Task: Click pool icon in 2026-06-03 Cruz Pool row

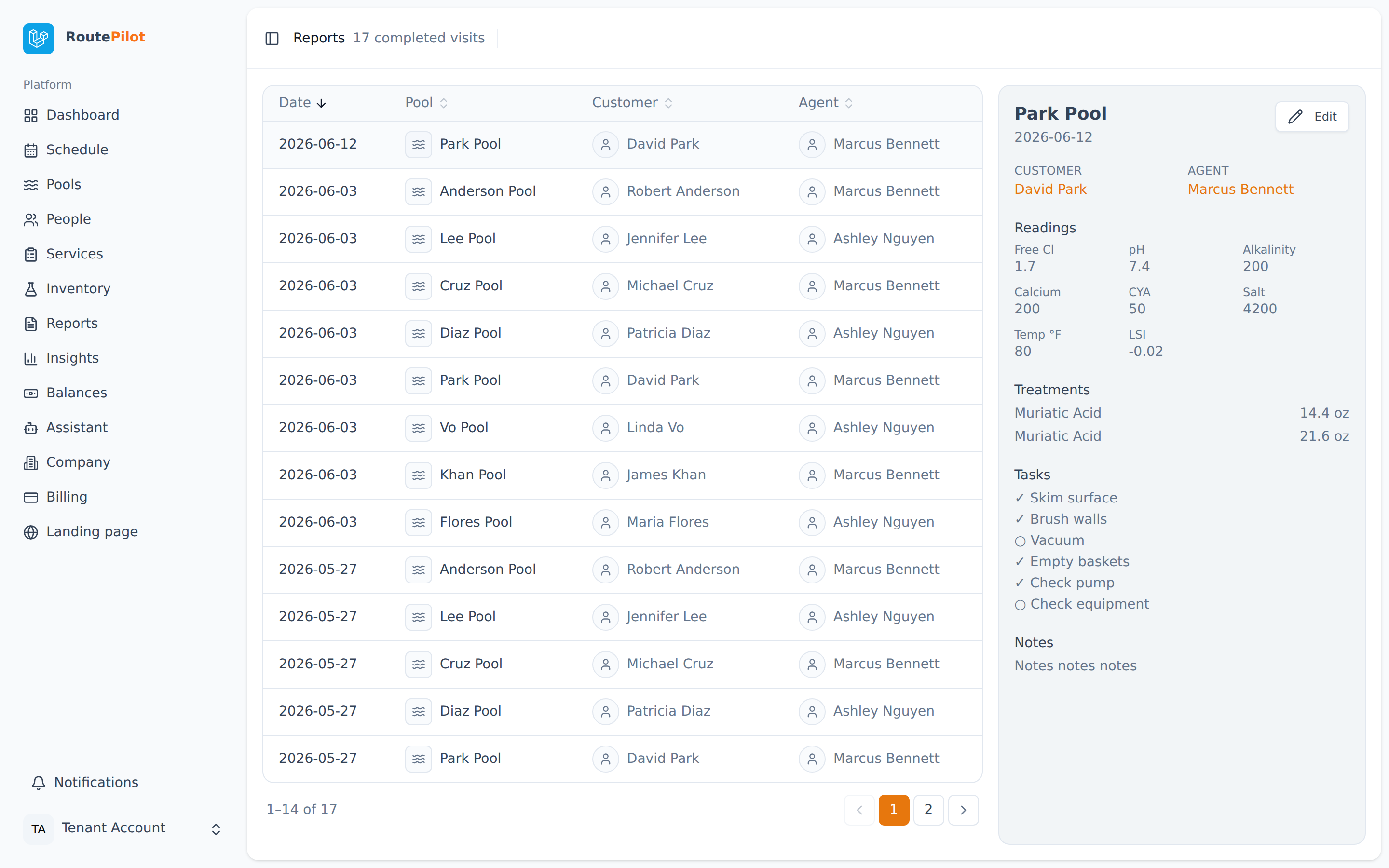Action: tap(419, 286)
